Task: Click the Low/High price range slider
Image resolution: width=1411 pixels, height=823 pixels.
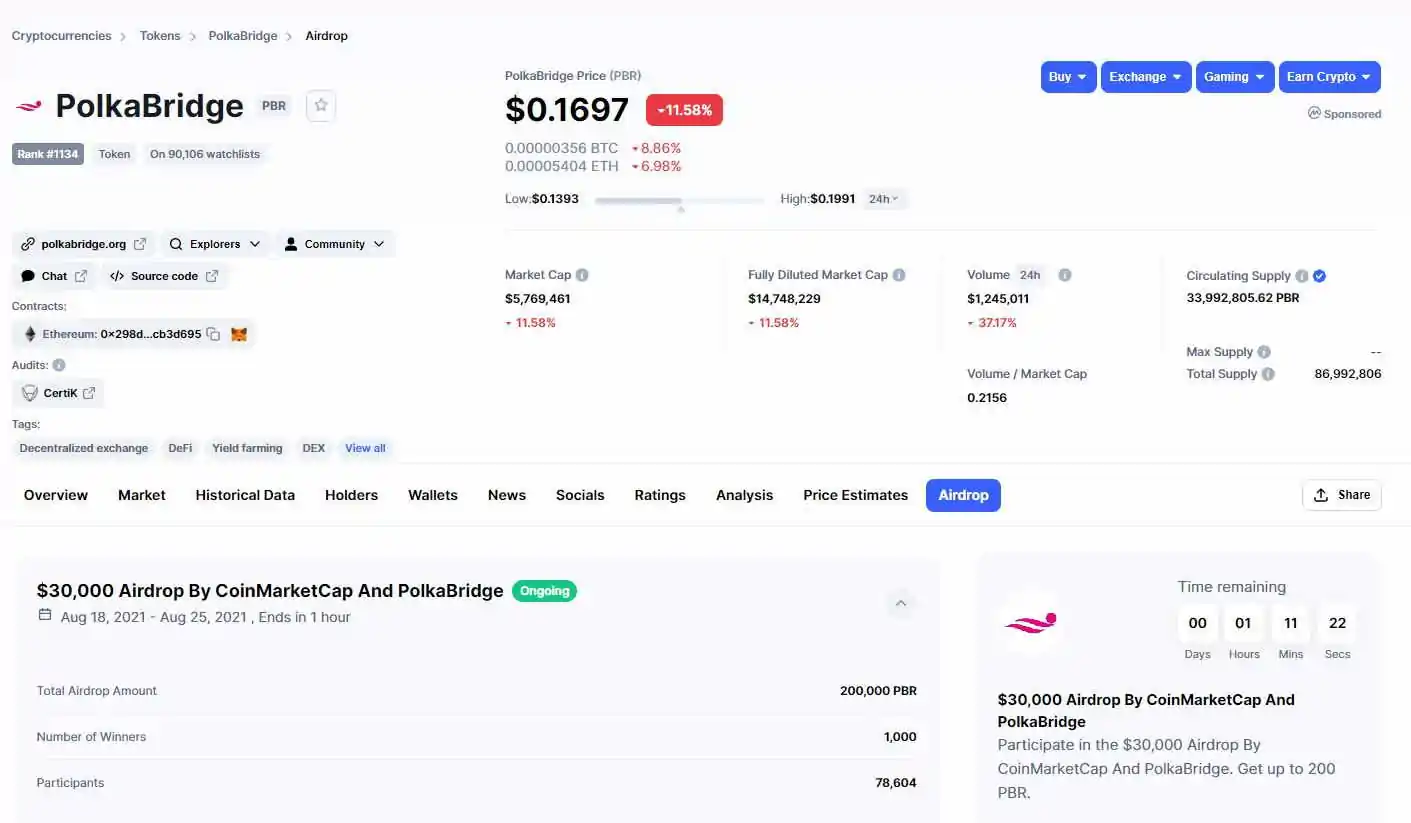Action: point(679,201)
